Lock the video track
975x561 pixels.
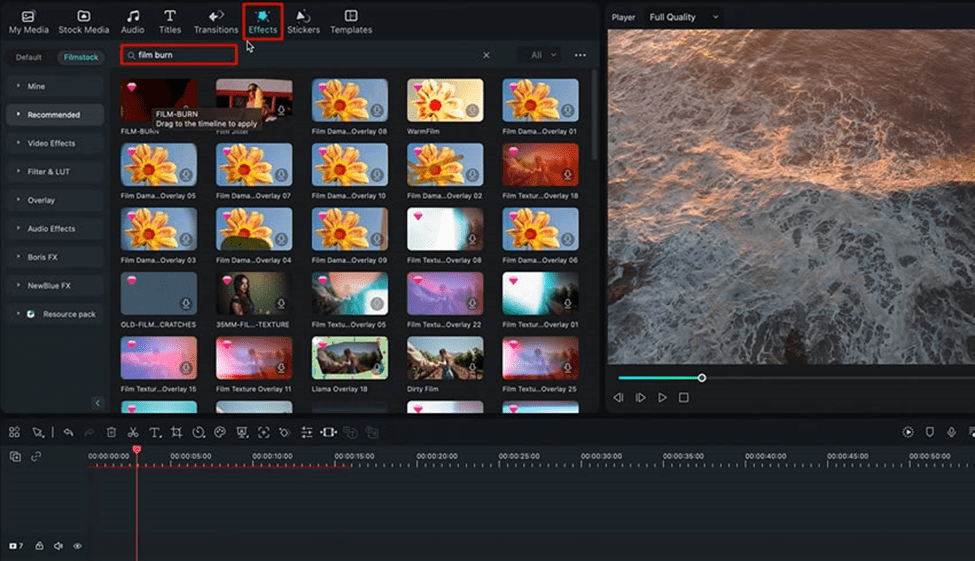click(39, 545)
